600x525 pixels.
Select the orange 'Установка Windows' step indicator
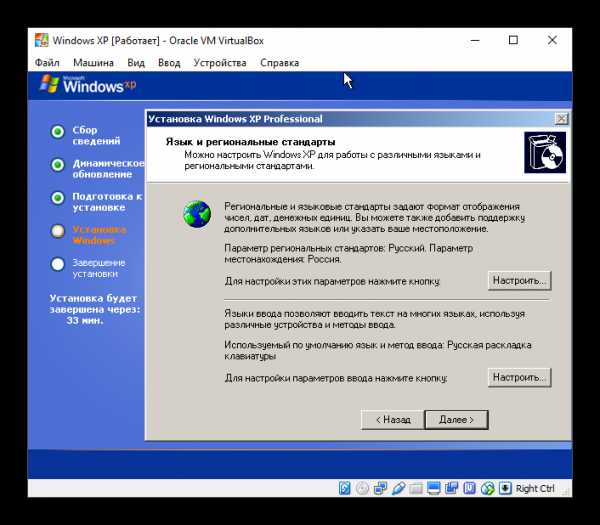[x=58, y=230]
